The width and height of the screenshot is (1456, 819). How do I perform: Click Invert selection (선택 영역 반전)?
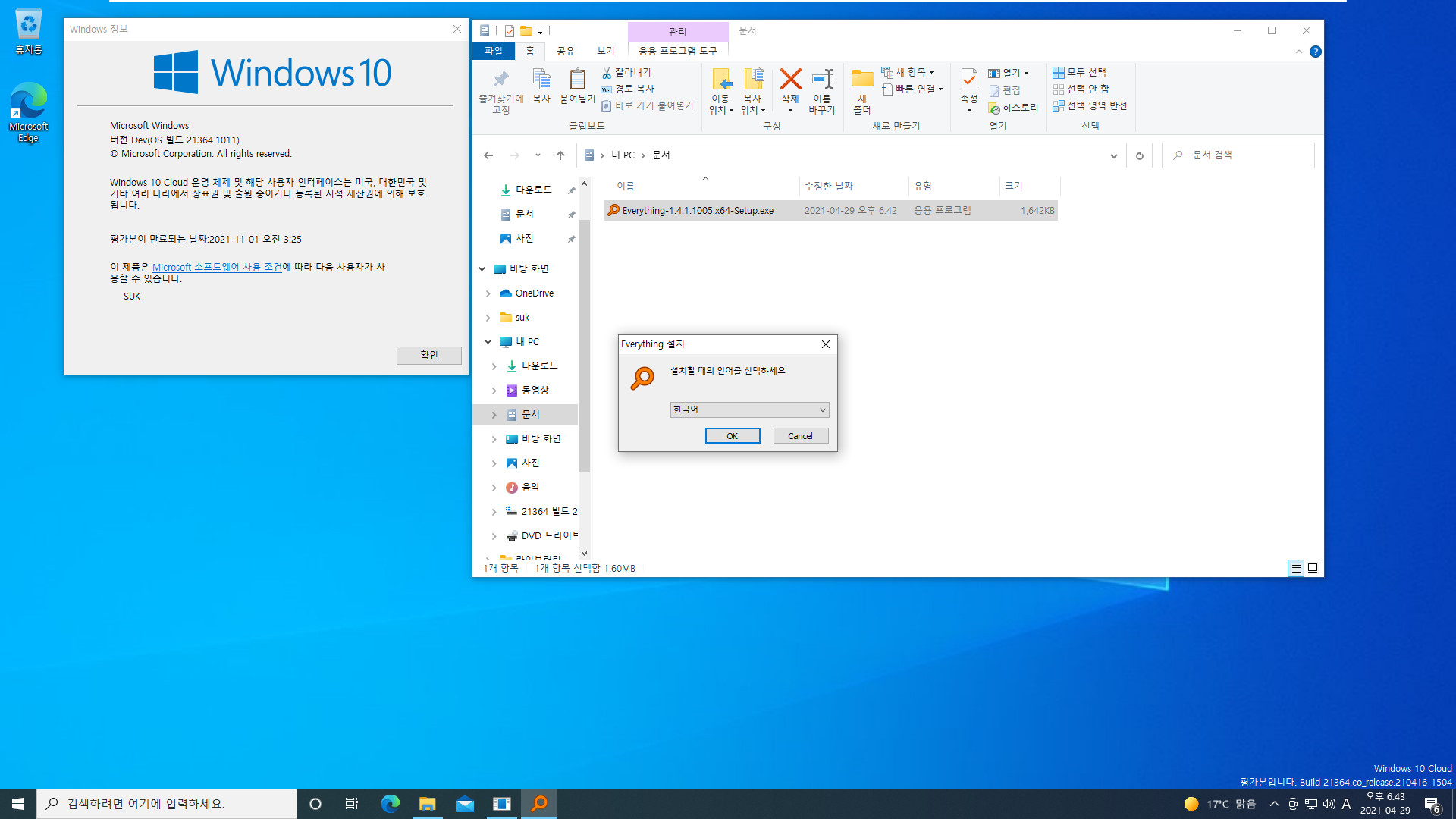pyautogui.click(x=1090, y=105)
